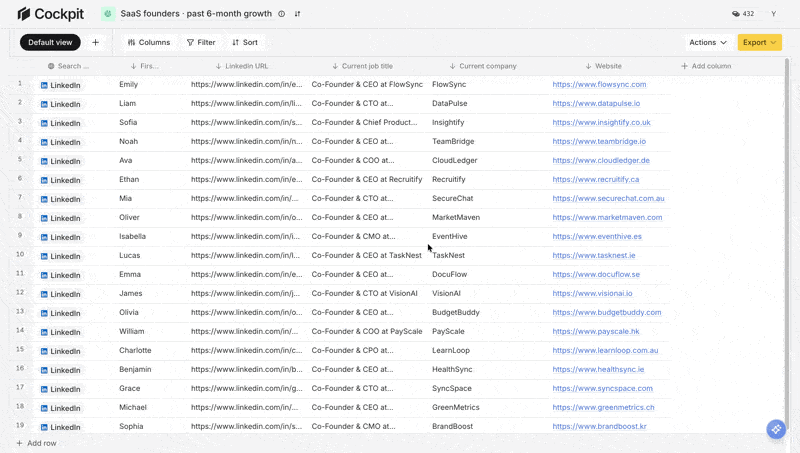Screen dimensions: 800x453
Task: Select cell 'Co-Founder & COO at PayScale'
Action: click(x=367, y=331)
